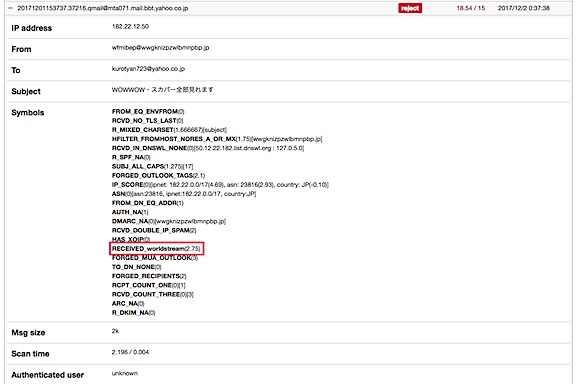The width and height of the screenshot is (576, 384).
Task: Collapse the message row with minus icon
Action: coord(10,8)
